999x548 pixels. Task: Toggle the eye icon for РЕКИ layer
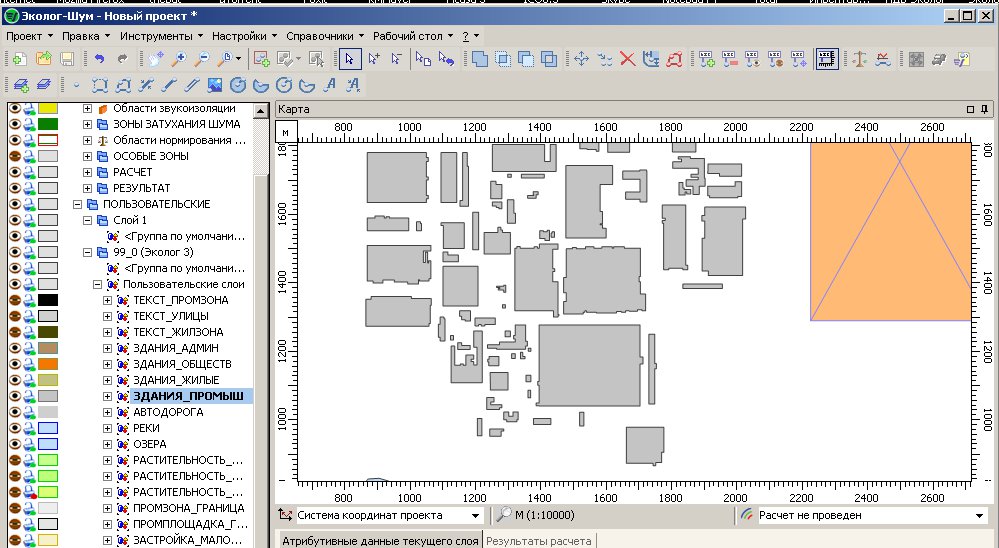tap(14, 428)
